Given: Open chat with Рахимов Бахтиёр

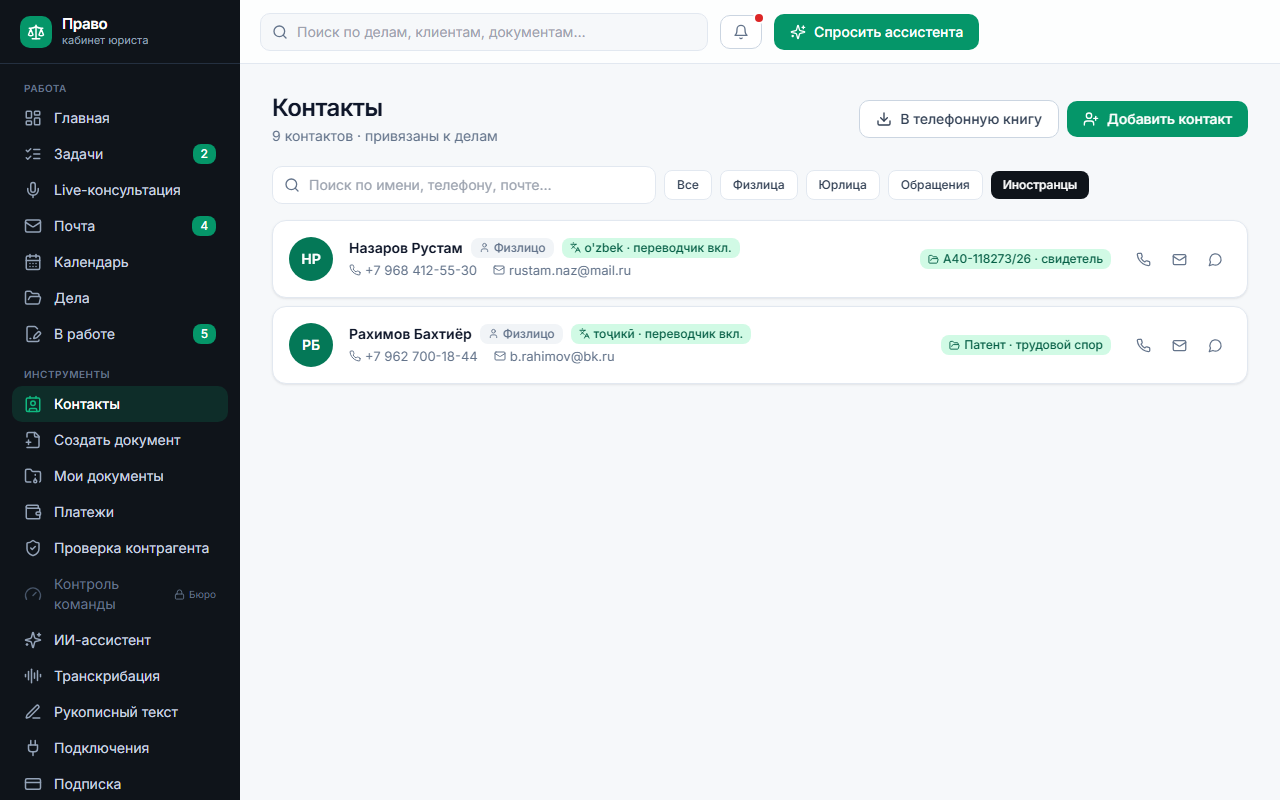Looking at the screenshot, I should (x=1215, y=345).
